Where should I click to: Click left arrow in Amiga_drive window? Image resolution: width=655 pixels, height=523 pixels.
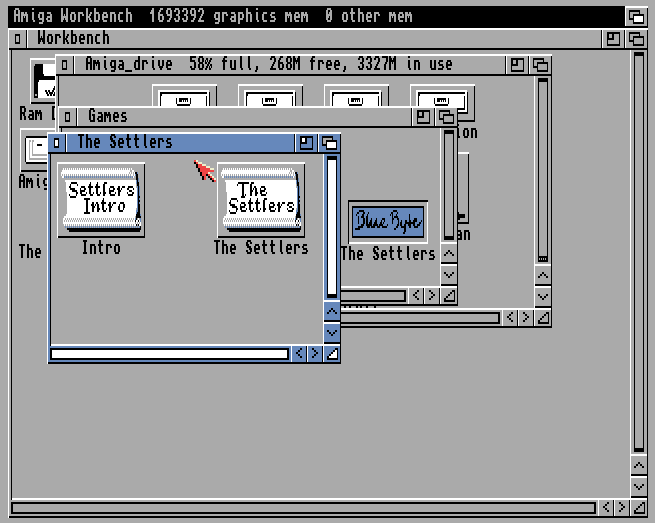510,318
